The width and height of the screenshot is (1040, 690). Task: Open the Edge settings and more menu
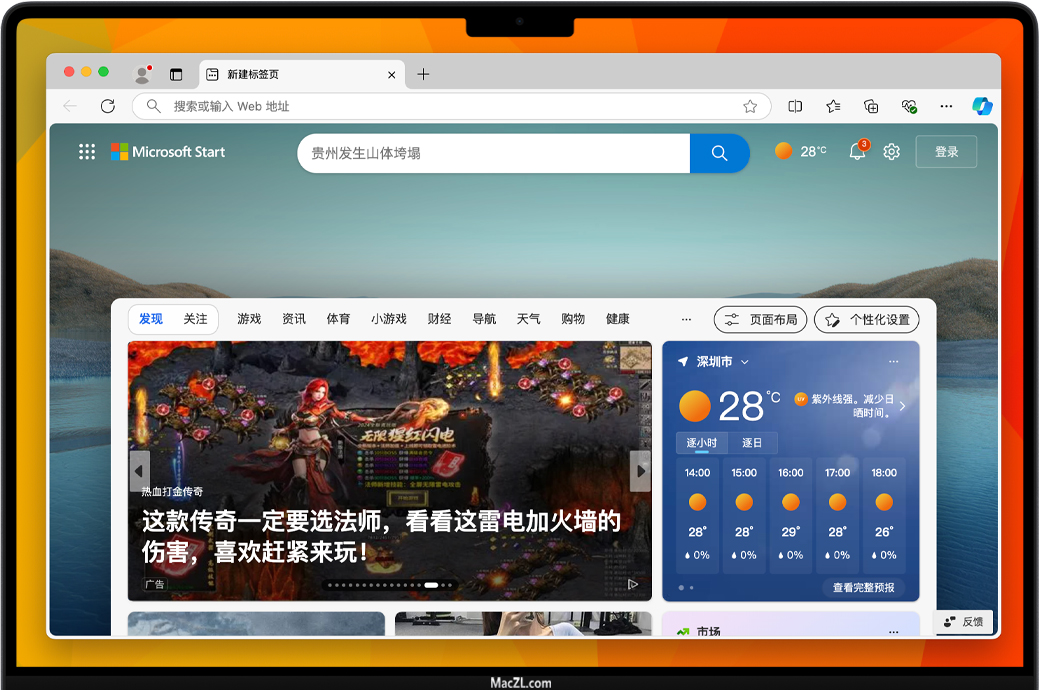[946, 106]
